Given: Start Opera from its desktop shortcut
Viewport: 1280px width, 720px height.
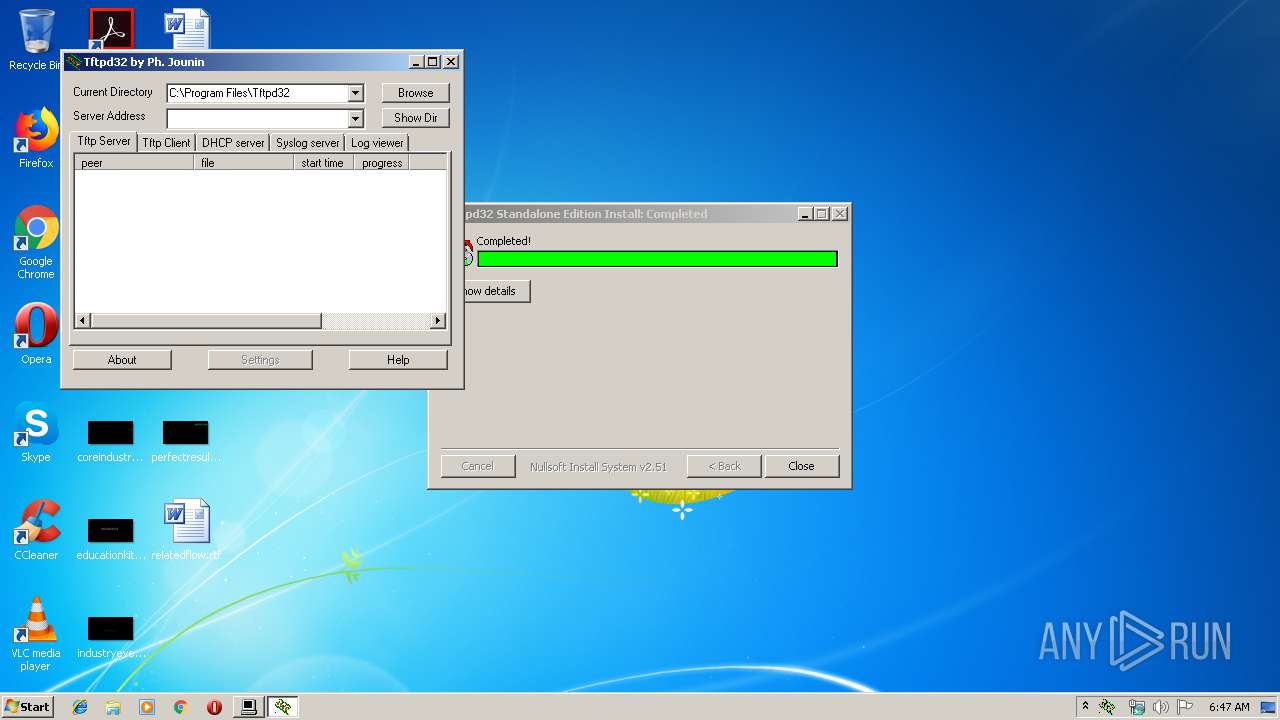Looking at the screenshot, I should coord(36,334).
